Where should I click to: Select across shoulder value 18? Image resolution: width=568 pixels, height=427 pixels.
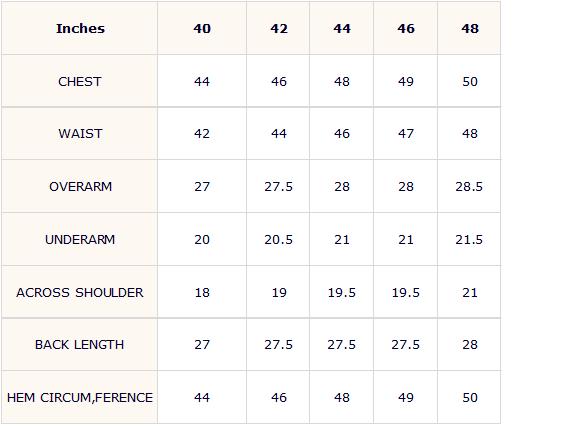[x=202, y=292]
